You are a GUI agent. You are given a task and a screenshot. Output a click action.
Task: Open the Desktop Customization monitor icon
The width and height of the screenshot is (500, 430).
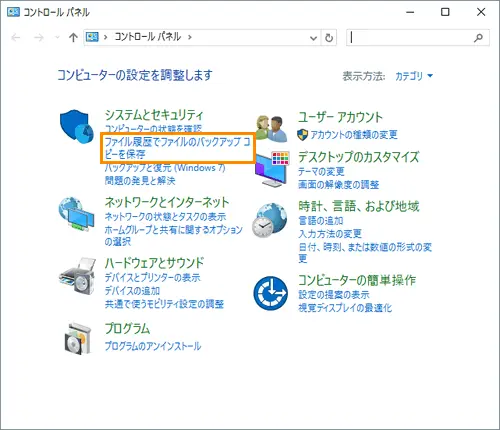[x=271, y=169]
